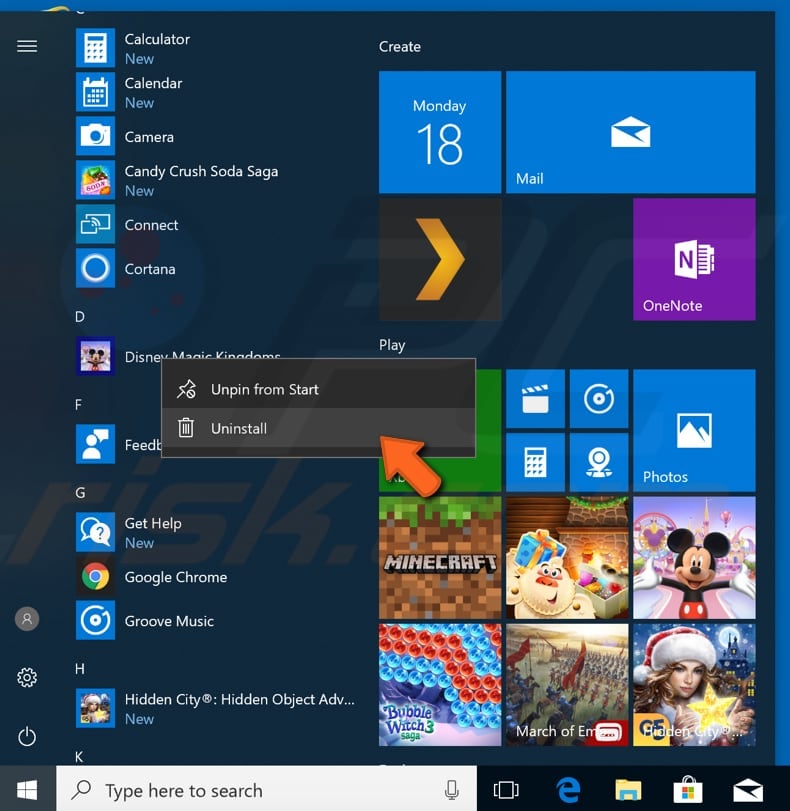Open the Maps webcam-style small tile
Viewport: 790px width, 811px height.
[599, 462]
